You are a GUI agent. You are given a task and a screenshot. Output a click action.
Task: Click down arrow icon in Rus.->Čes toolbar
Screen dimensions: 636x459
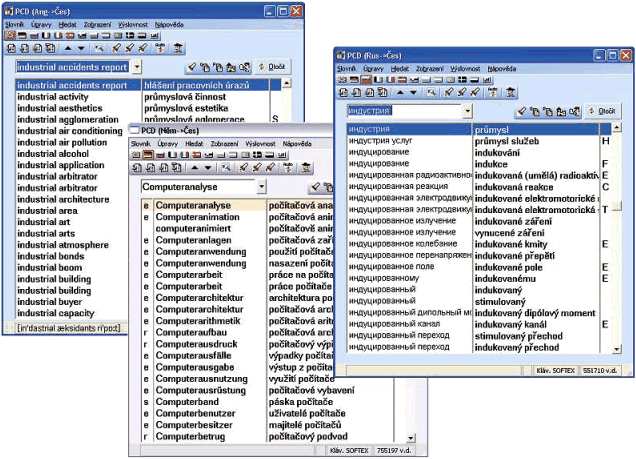414,92
